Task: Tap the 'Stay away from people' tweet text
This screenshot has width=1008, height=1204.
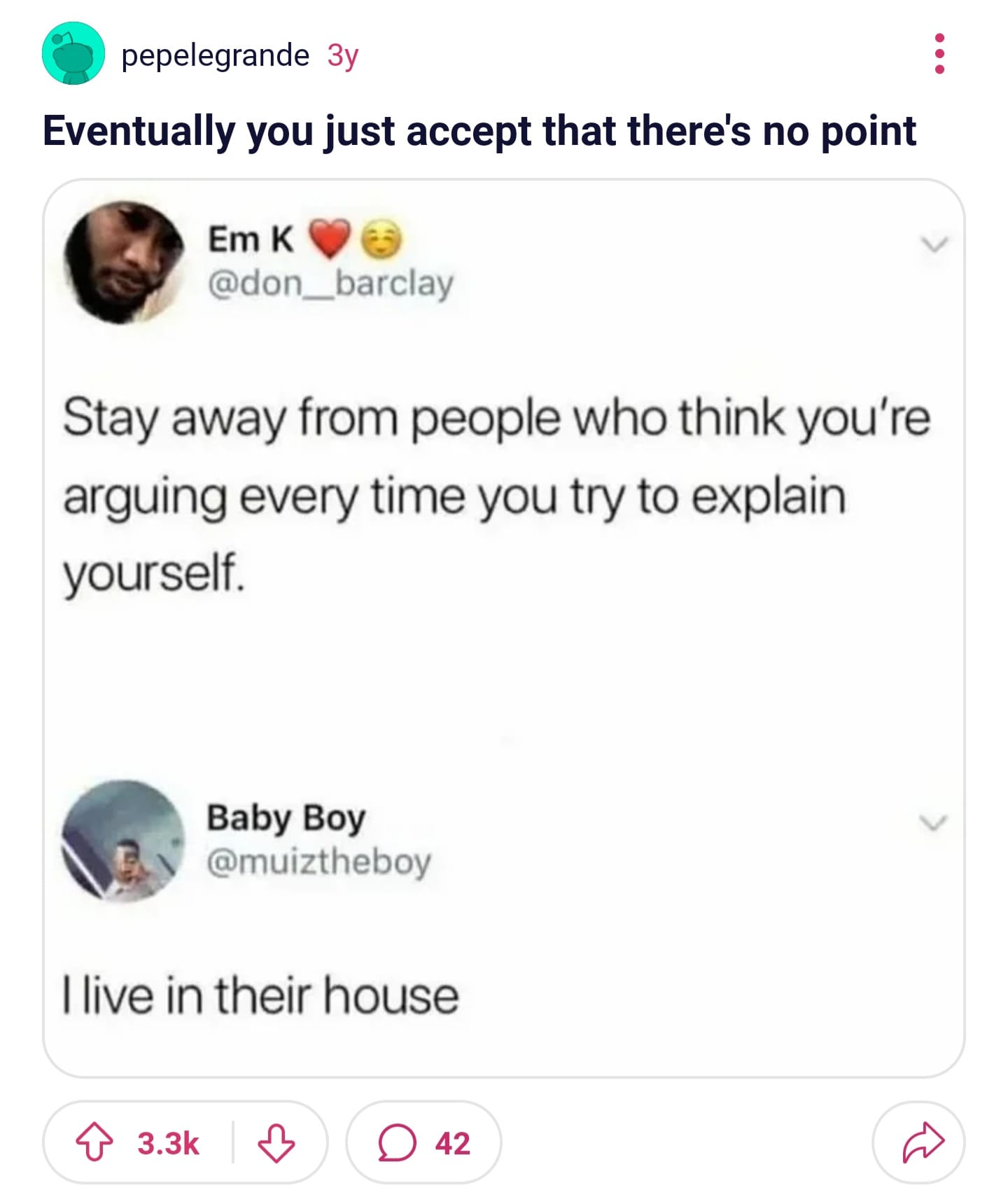Action: [496, 496]
